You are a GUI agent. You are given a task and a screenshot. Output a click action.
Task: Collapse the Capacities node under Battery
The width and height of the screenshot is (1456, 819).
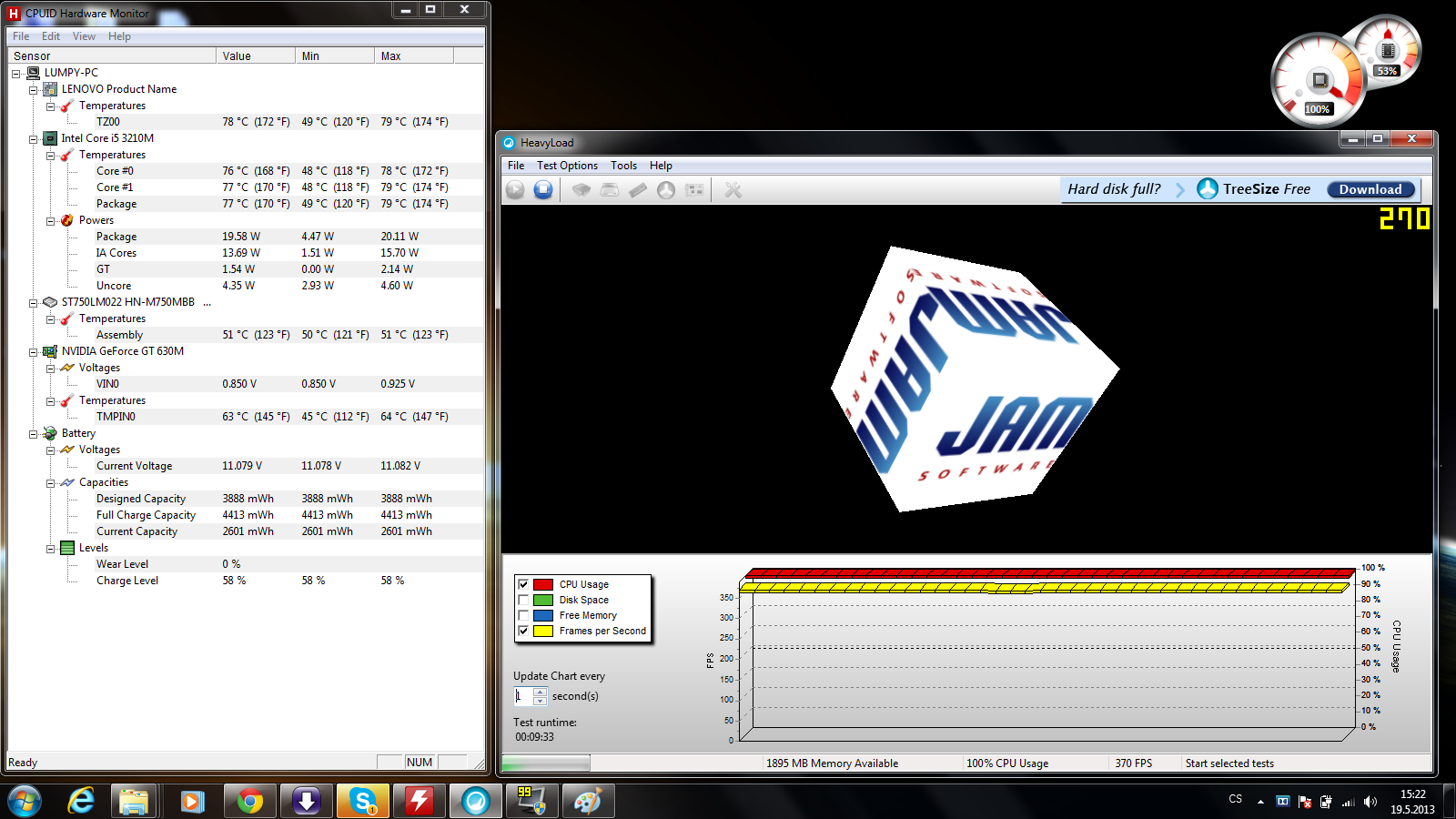click(x=51, y=483)
